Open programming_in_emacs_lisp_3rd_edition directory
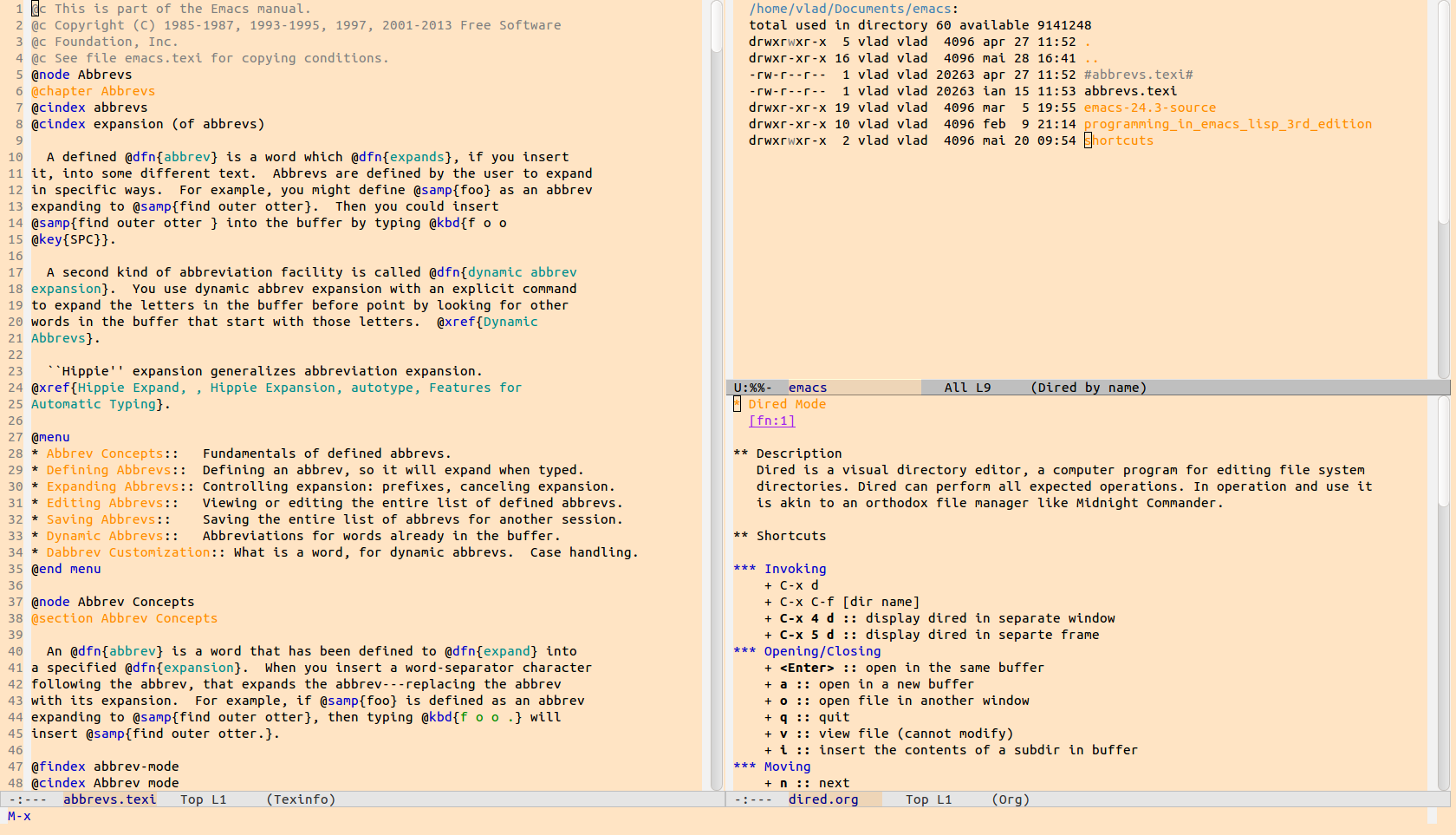The image size is (1456, 835). (x=1228, y=124)
